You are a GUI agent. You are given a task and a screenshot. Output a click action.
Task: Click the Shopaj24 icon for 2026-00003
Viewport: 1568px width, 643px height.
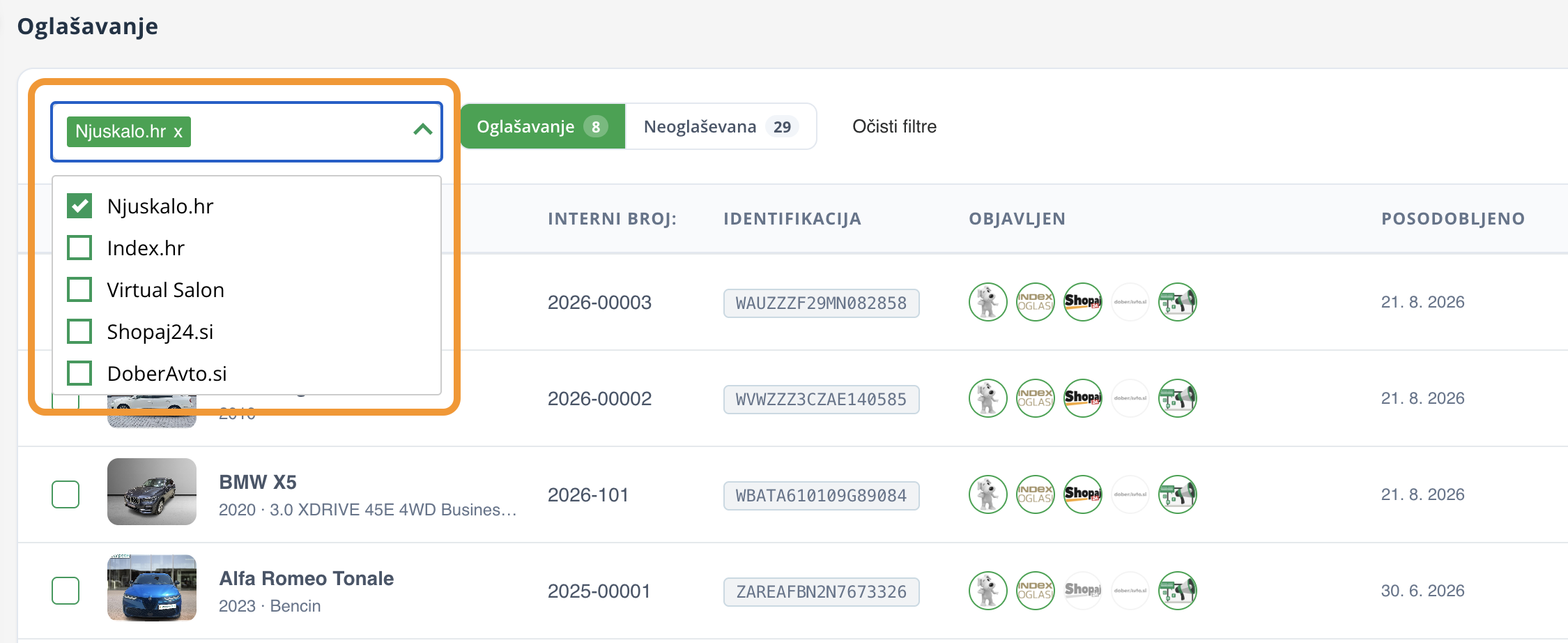click(x=1082, y=302)
